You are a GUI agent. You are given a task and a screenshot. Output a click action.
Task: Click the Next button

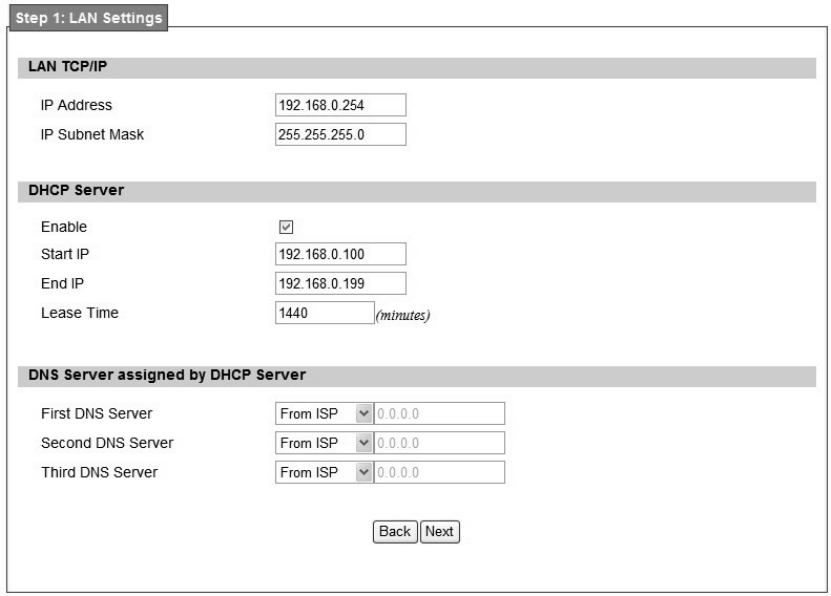click(x=439, y=531)
